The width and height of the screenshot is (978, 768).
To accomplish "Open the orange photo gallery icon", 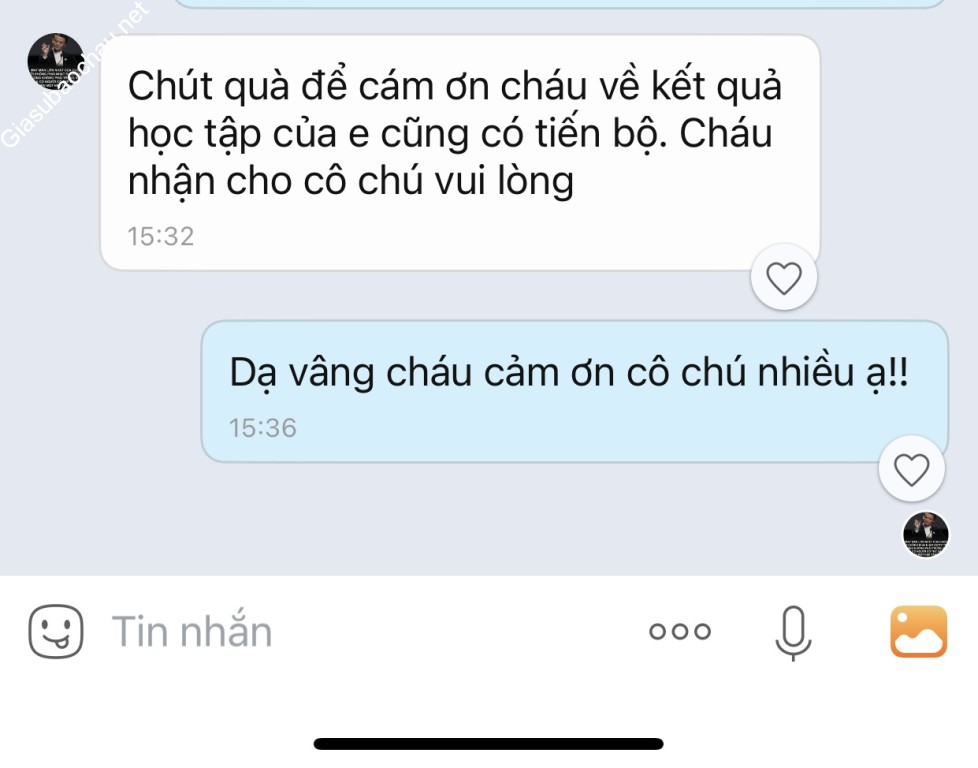I will pyautogui.click(x=918, y=631).
